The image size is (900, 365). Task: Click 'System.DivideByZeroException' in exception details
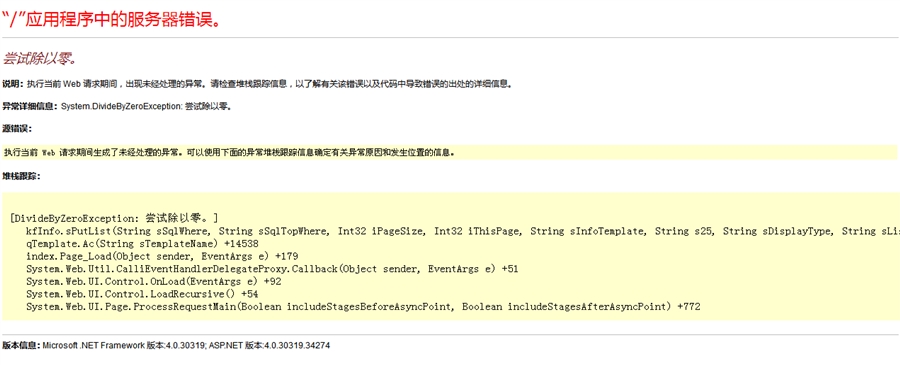point(121,107)
